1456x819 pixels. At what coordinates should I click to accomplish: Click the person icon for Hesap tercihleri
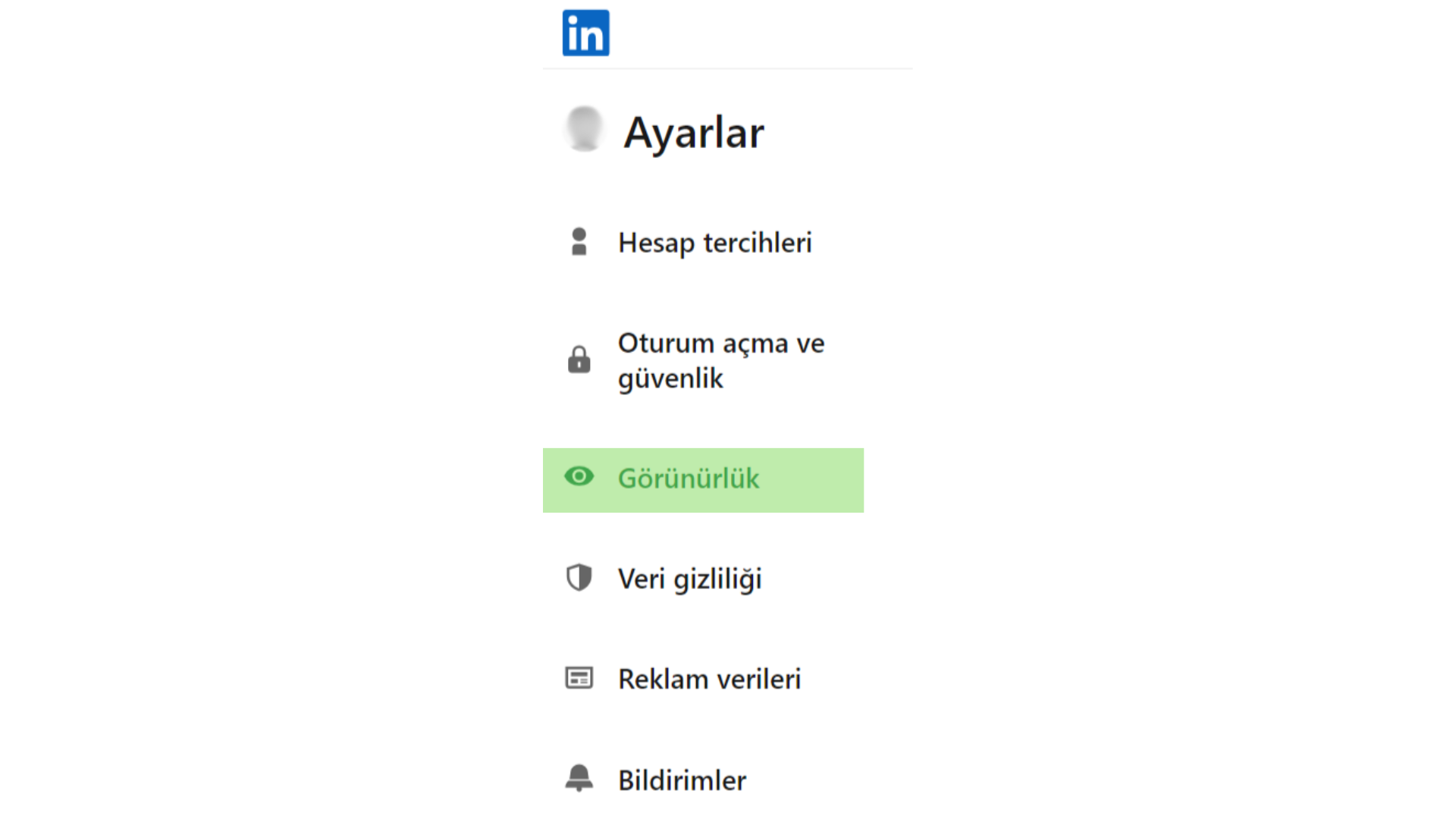pyautogui.click(x=579, y=242)
